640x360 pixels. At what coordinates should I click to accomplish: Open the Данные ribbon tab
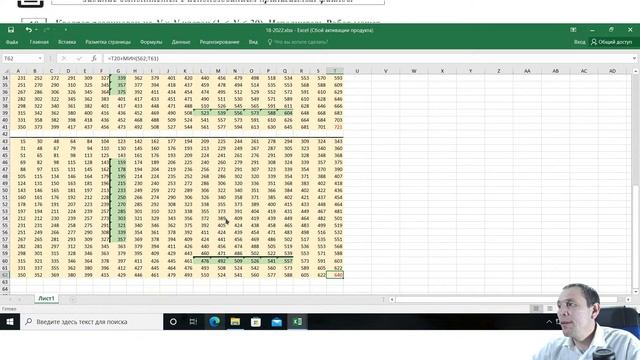[181, 42]
